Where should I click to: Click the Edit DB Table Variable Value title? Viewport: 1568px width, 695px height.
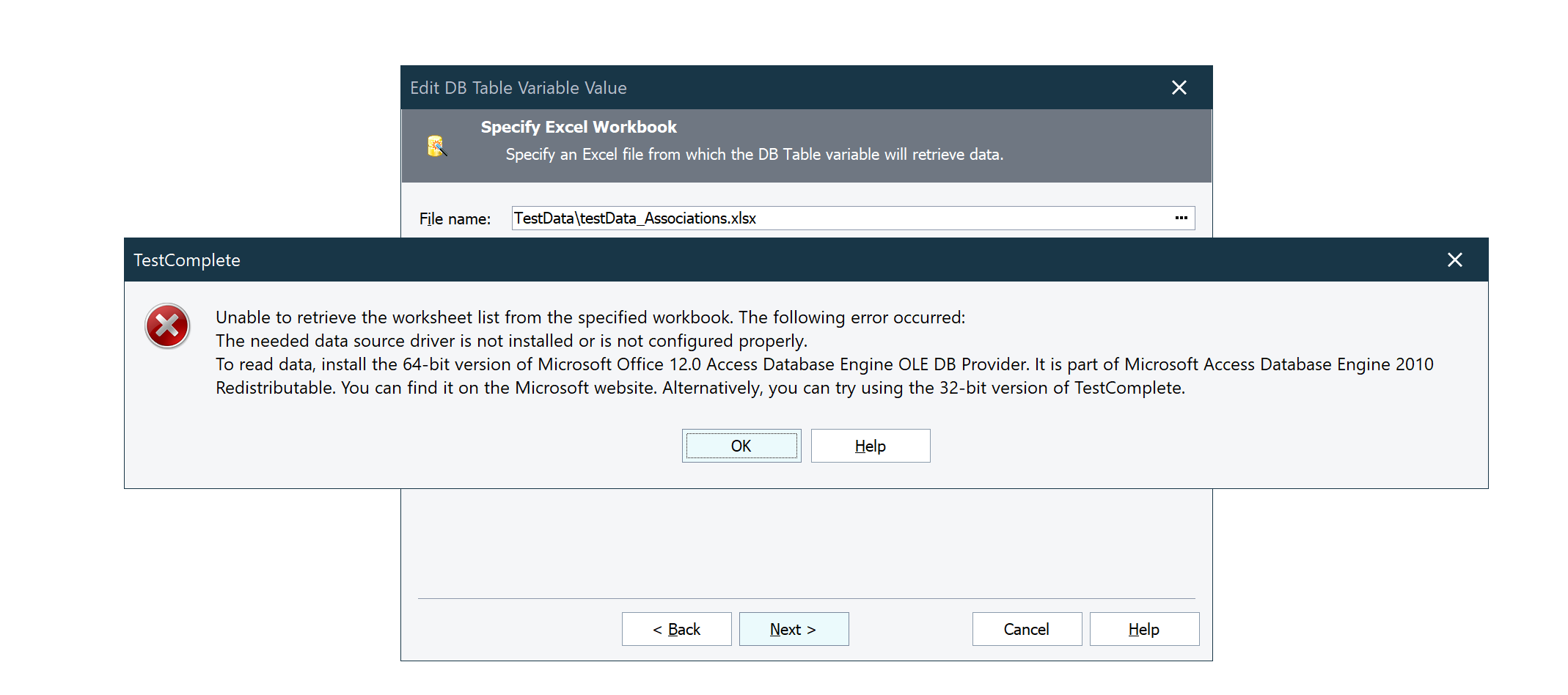click(x=518, y=88)
